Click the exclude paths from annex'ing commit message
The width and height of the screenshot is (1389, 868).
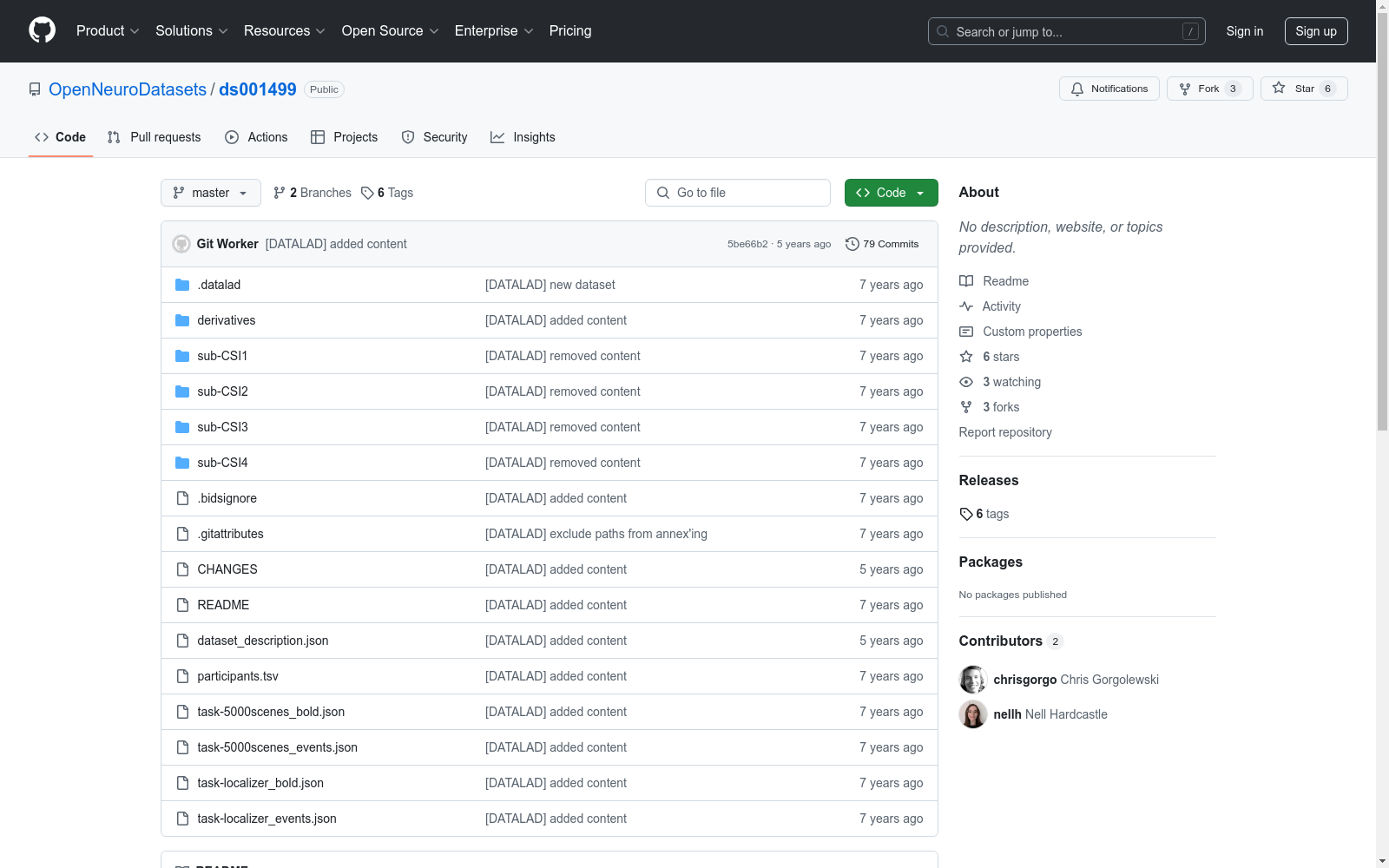tap(596, 534)
